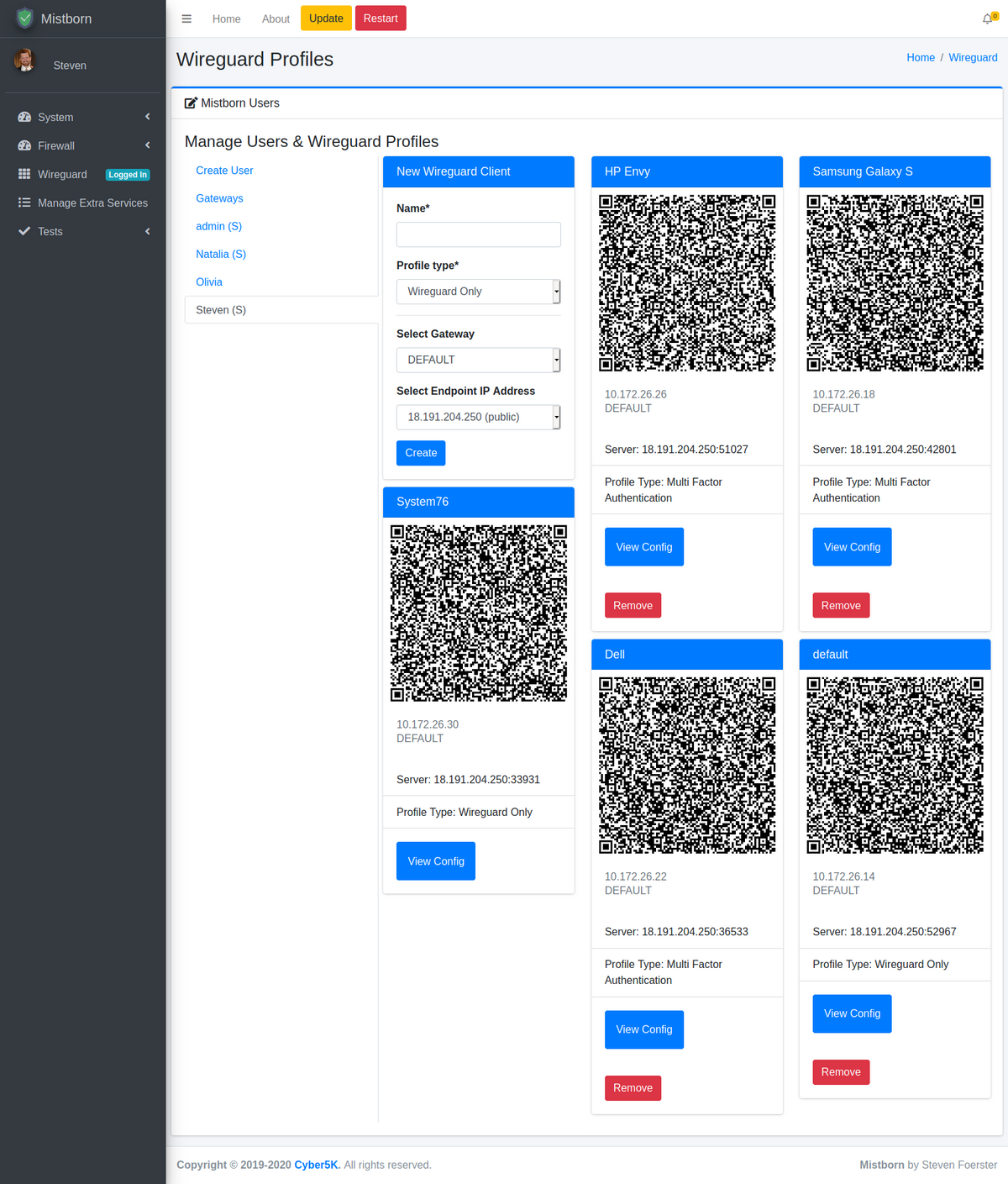View Config for Samsung Galaxy S profile

click(852, 547)
